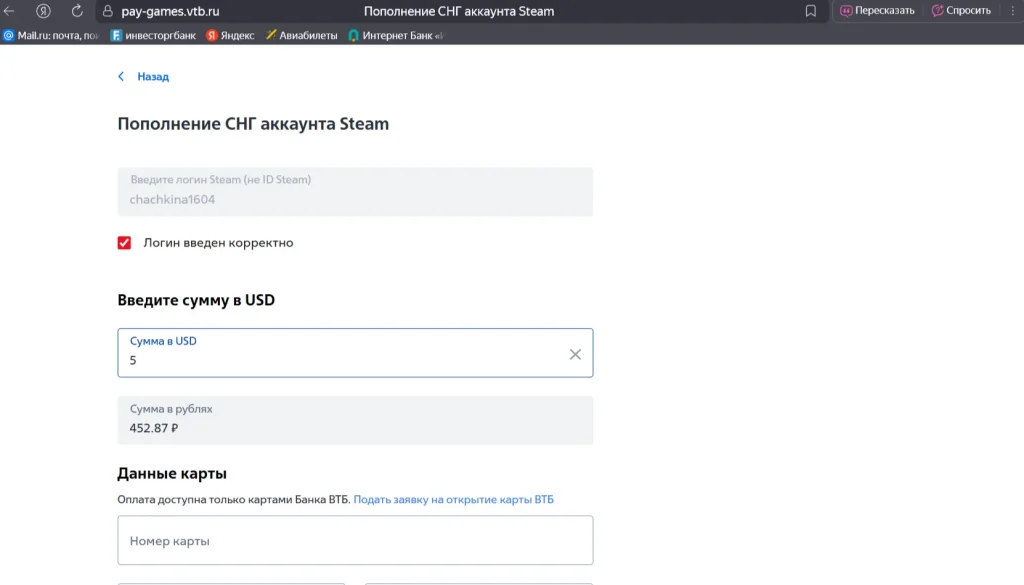Open the Яндекс bookmark

230,35
